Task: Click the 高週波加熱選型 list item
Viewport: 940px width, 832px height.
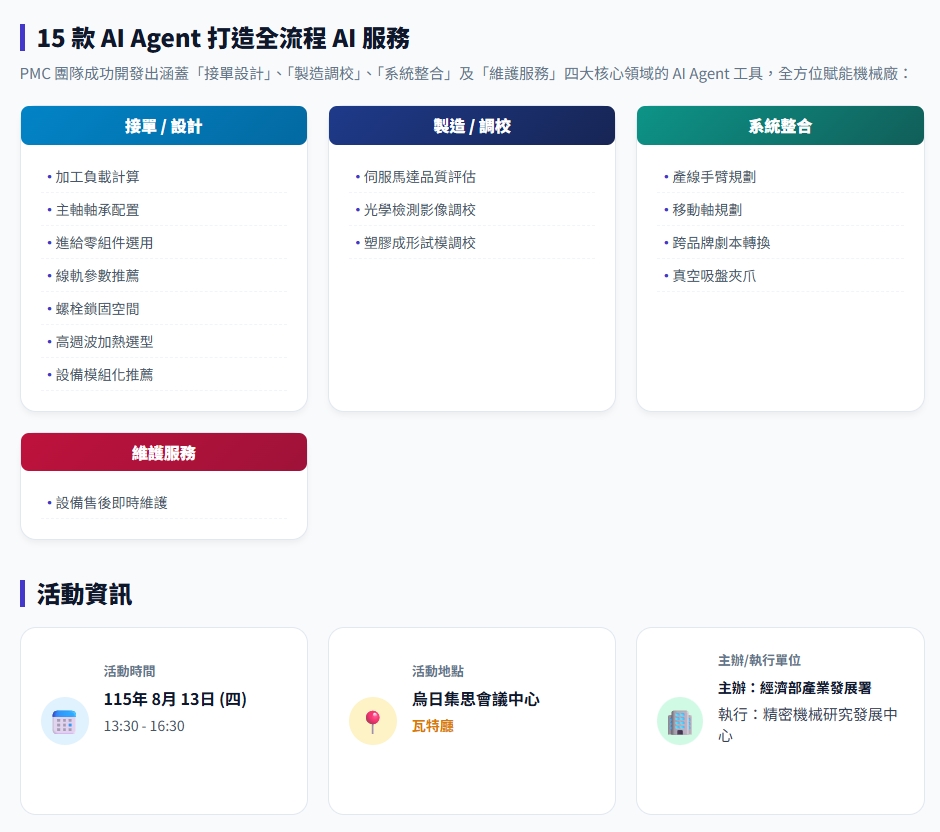Action: [x=164, y=342]
